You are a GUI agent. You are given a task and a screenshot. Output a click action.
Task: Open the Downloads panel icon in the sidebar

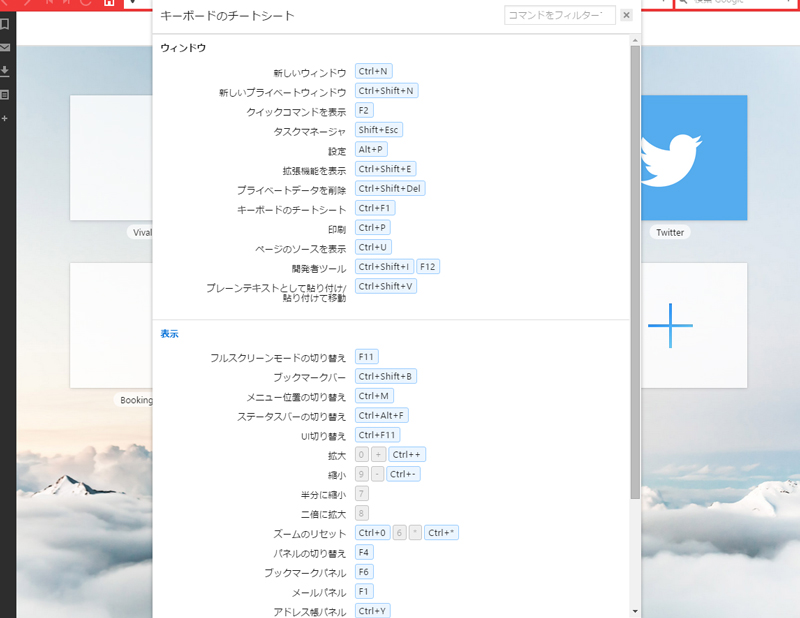[x=5, y=71]
